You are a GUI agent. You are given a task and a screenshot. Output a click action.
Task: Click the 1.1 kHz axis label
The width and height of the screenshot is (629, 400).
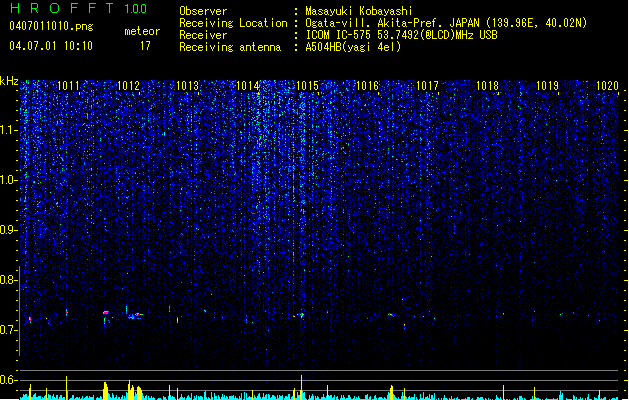(8, 130)
